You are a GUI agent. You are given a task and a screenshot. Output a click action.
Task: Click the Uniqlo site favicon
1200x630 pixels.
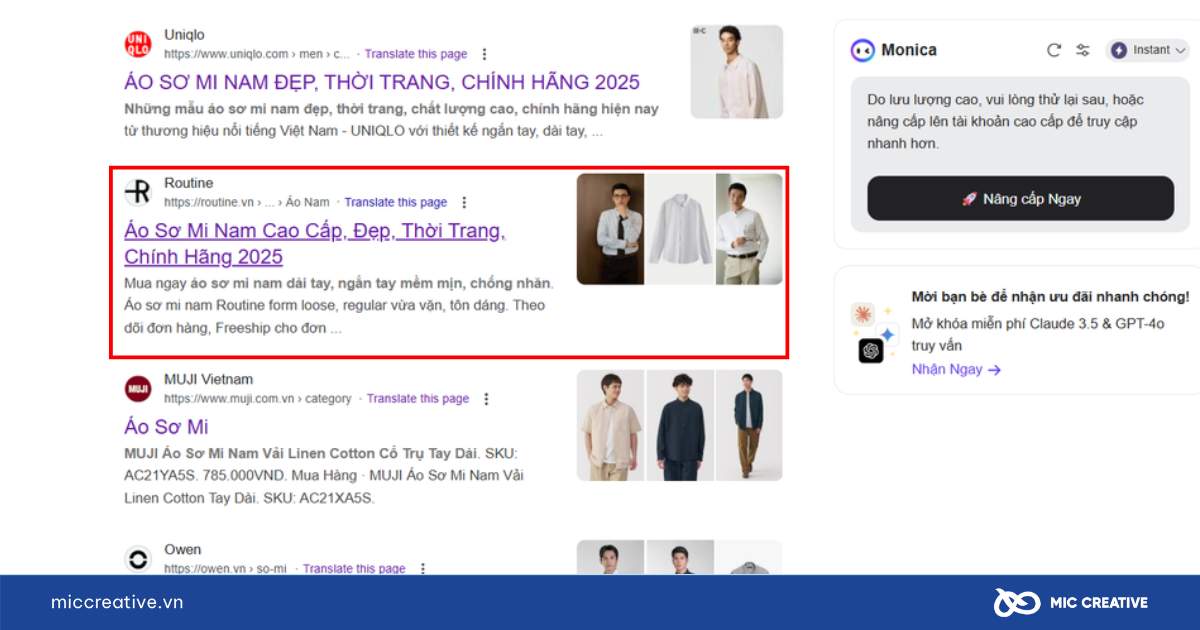pos(137,44)
